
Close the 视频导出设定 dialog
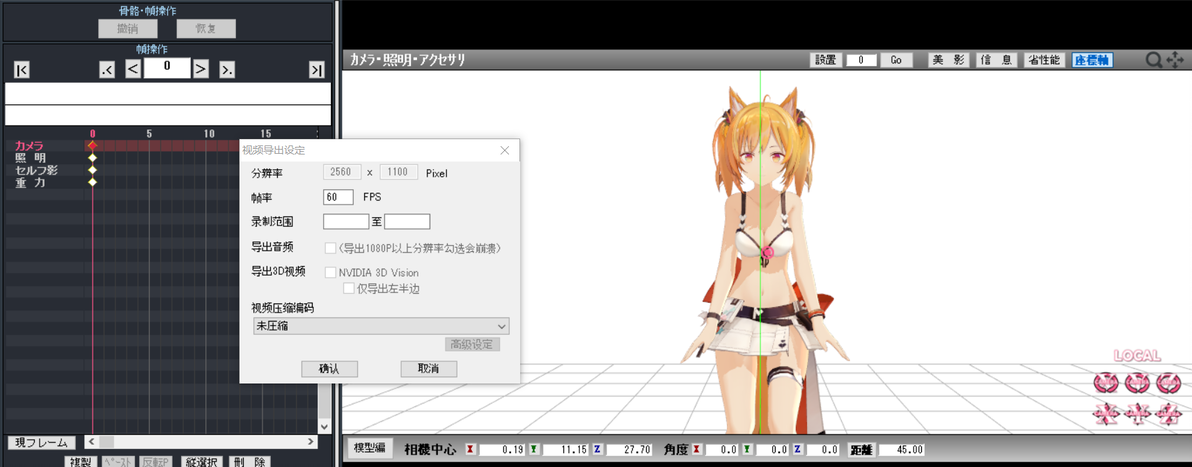(505, 151)
